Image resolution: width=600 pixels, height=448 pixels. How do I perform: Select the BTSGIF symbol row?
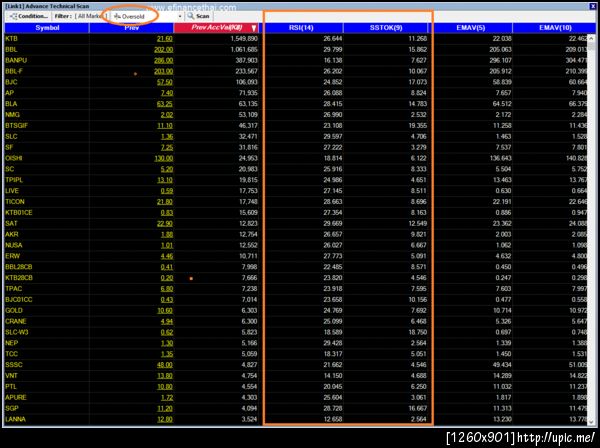pyautogui.click(x=295, y=125)
